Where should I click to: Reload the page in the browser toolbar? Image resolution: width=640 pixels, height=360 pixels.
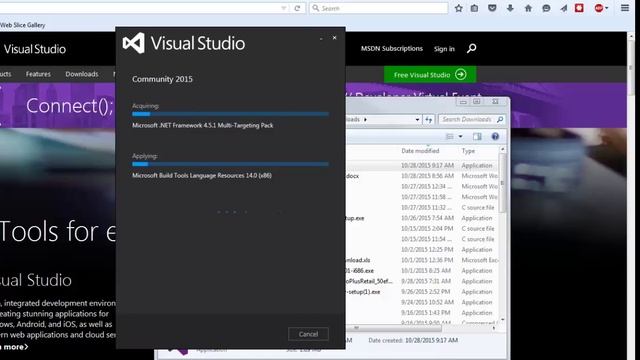click(x=297, y=8)
